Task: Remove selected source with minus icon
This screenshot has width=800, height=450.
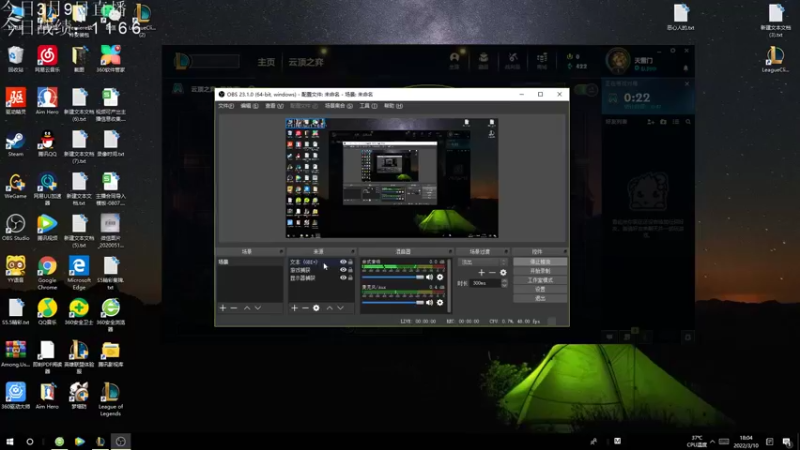Action: click(305, 308)
